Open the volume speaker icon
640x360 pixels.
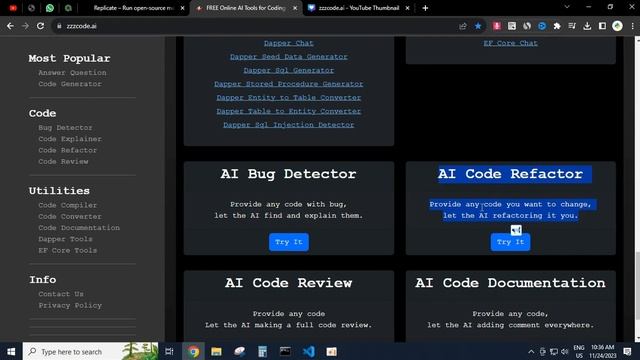(x=564, y=352)
